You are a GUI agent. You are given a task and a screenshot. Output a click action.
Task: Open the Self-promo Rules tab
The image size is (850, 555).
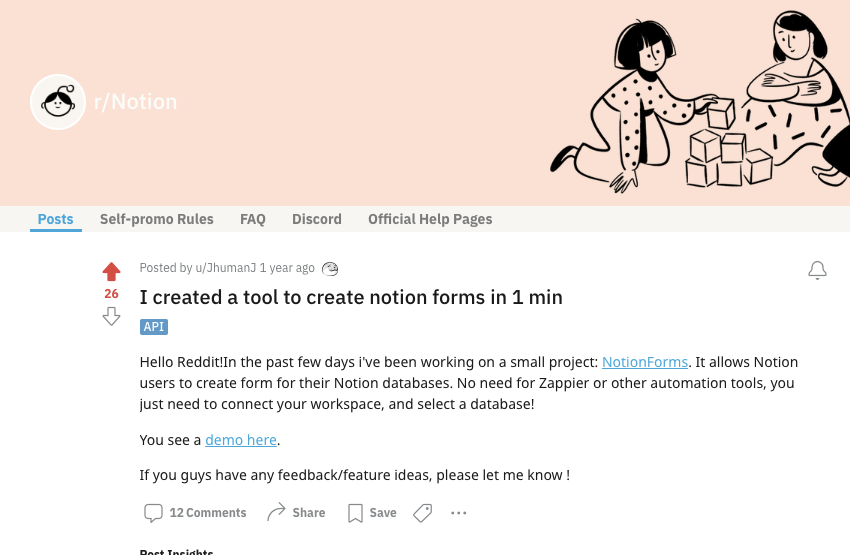pyautogui.click(x=157, y=219)
